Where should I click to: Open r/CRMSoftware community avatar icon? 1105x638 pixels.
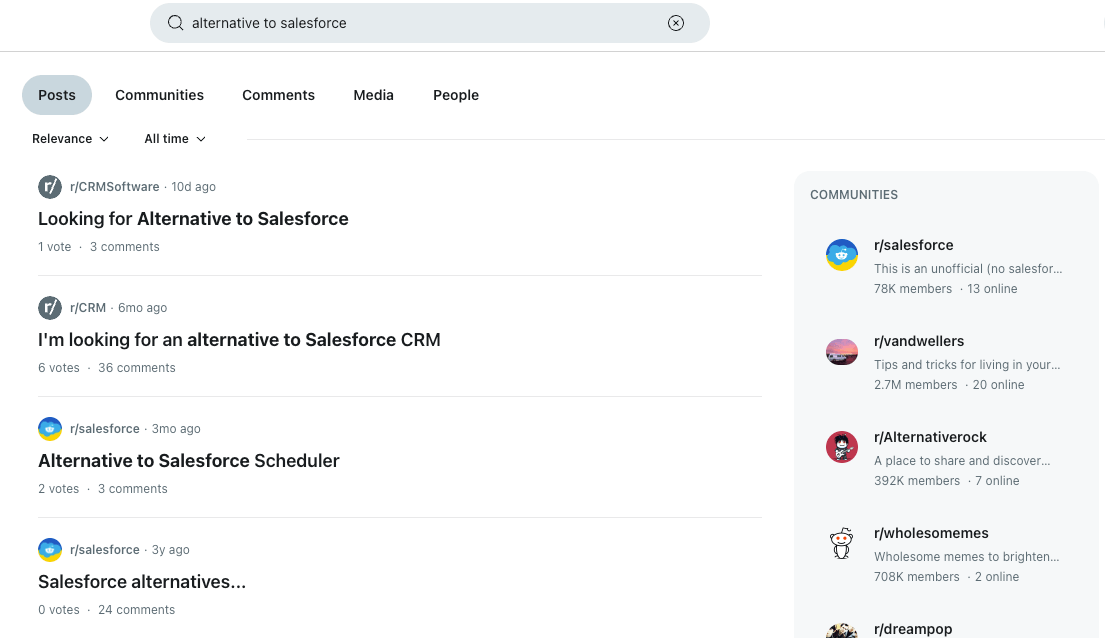pos(50,187)
